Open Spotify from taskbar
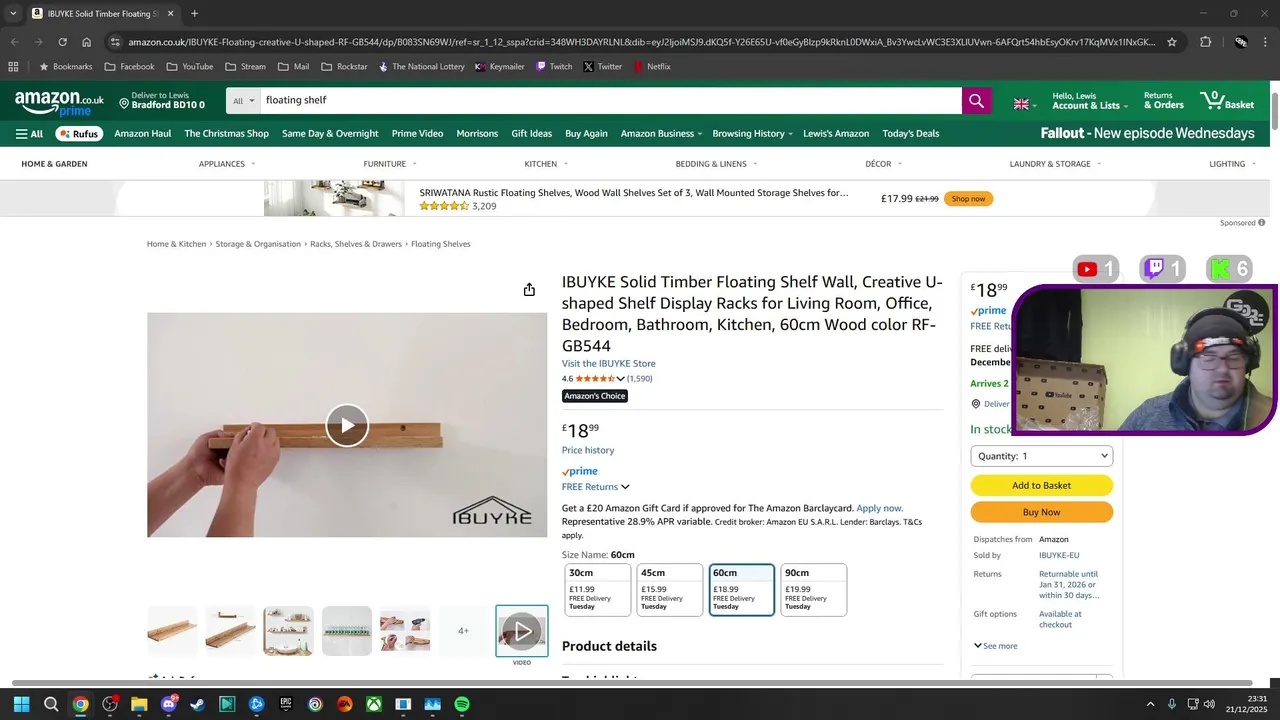This screenshot has width=1280, height=720. coord(462,704)
